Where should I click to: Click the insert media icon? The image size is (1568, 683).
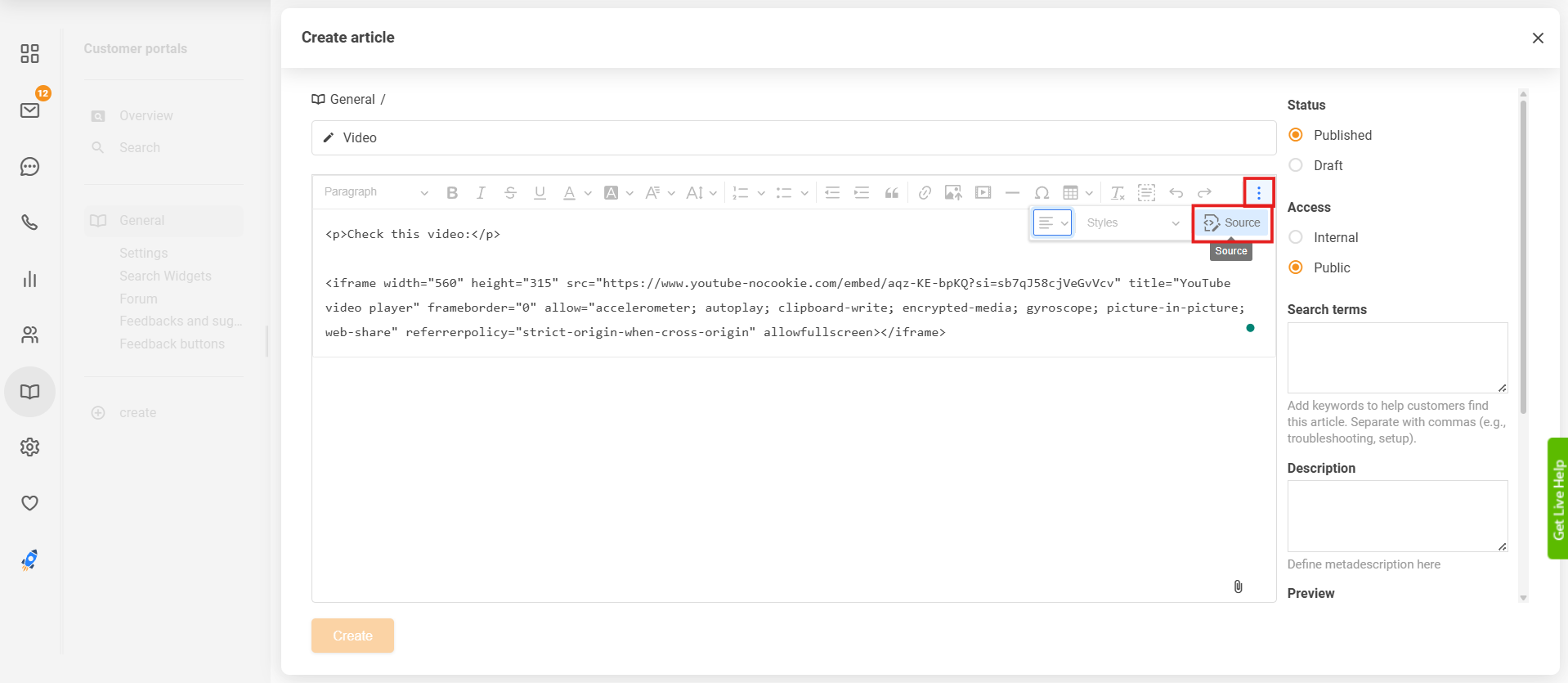[983, 193]
